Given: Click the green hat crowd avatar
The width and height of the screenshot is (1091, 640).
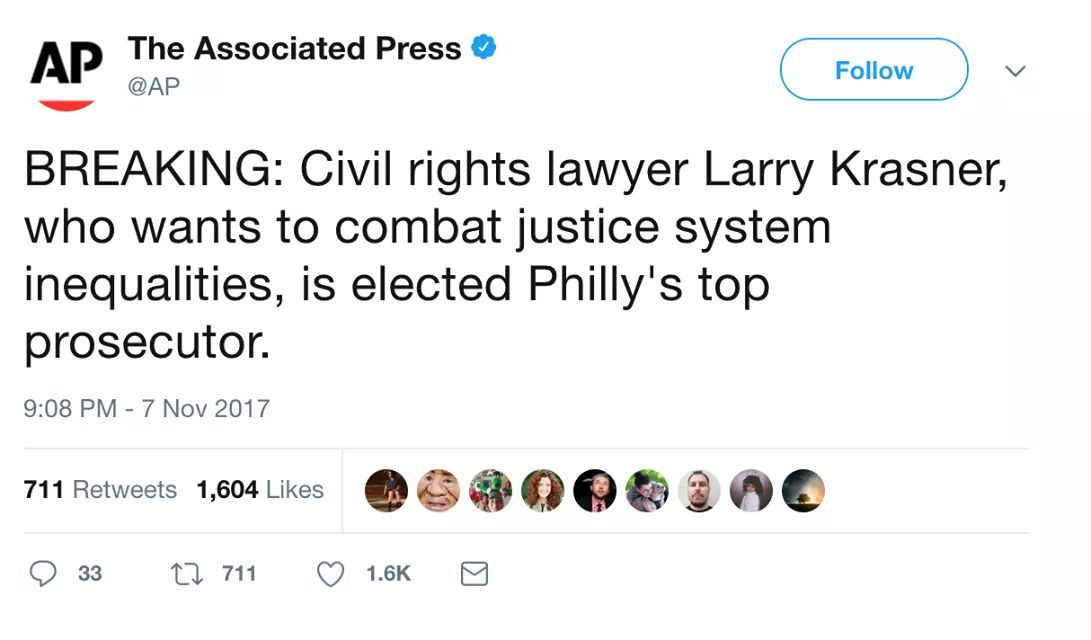Looking at the screenshot, I should click(x=491, y=490).
